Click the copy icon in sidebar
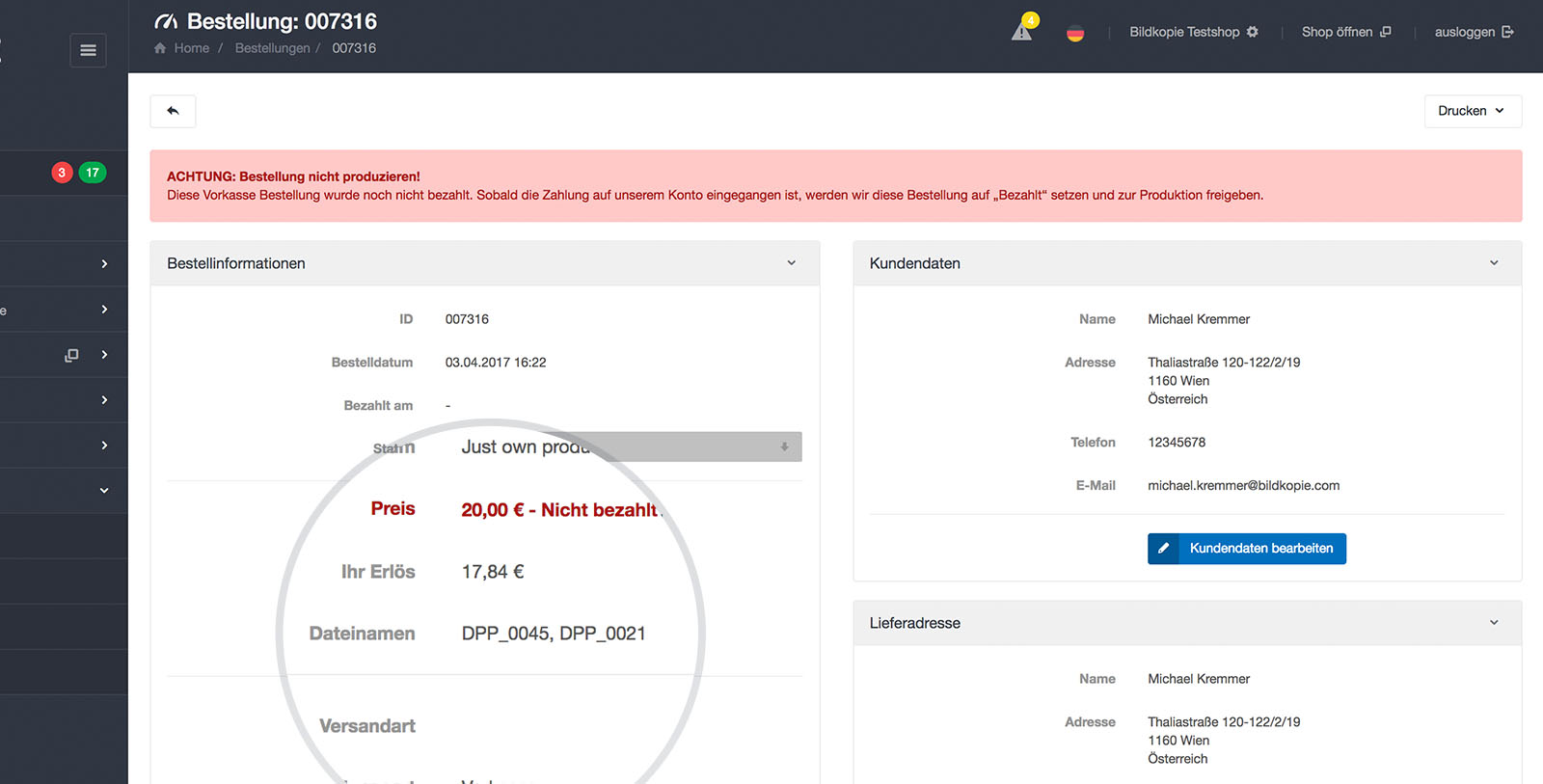 pos(71,355)
